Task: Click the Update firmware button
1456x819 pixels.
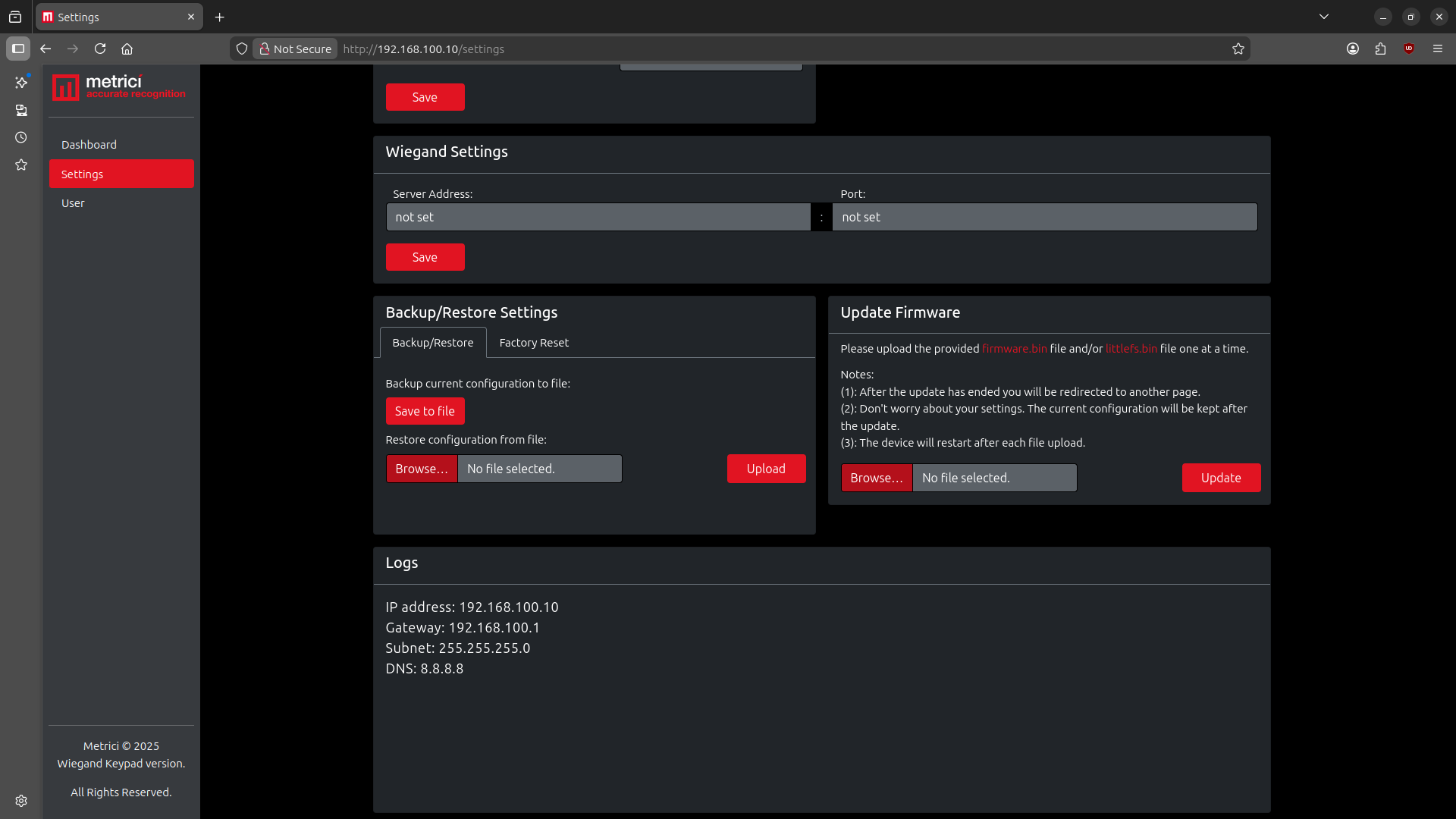Action: [x=1221, y=478]
